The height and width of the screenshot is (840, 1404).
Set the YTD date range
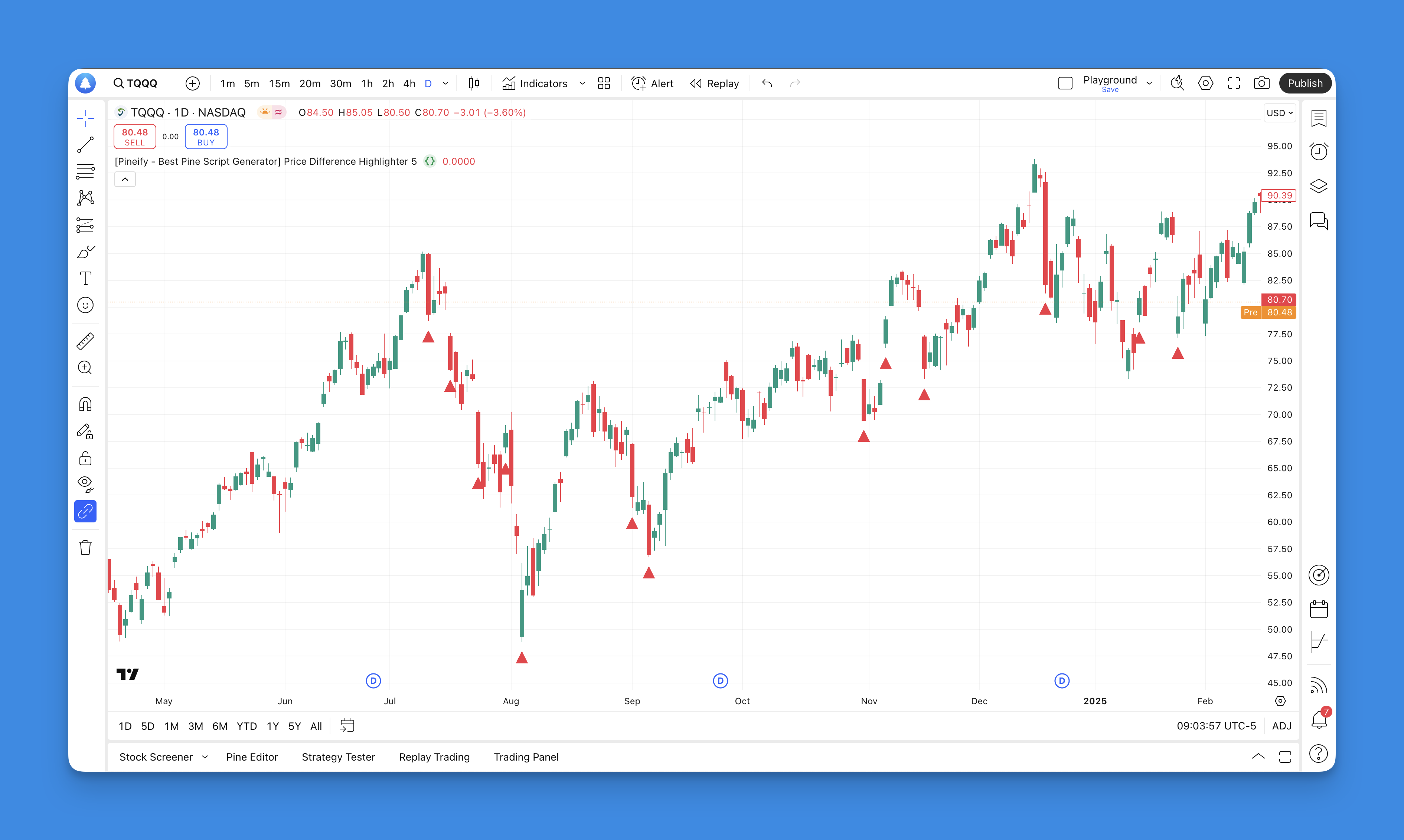coord(246,726)
